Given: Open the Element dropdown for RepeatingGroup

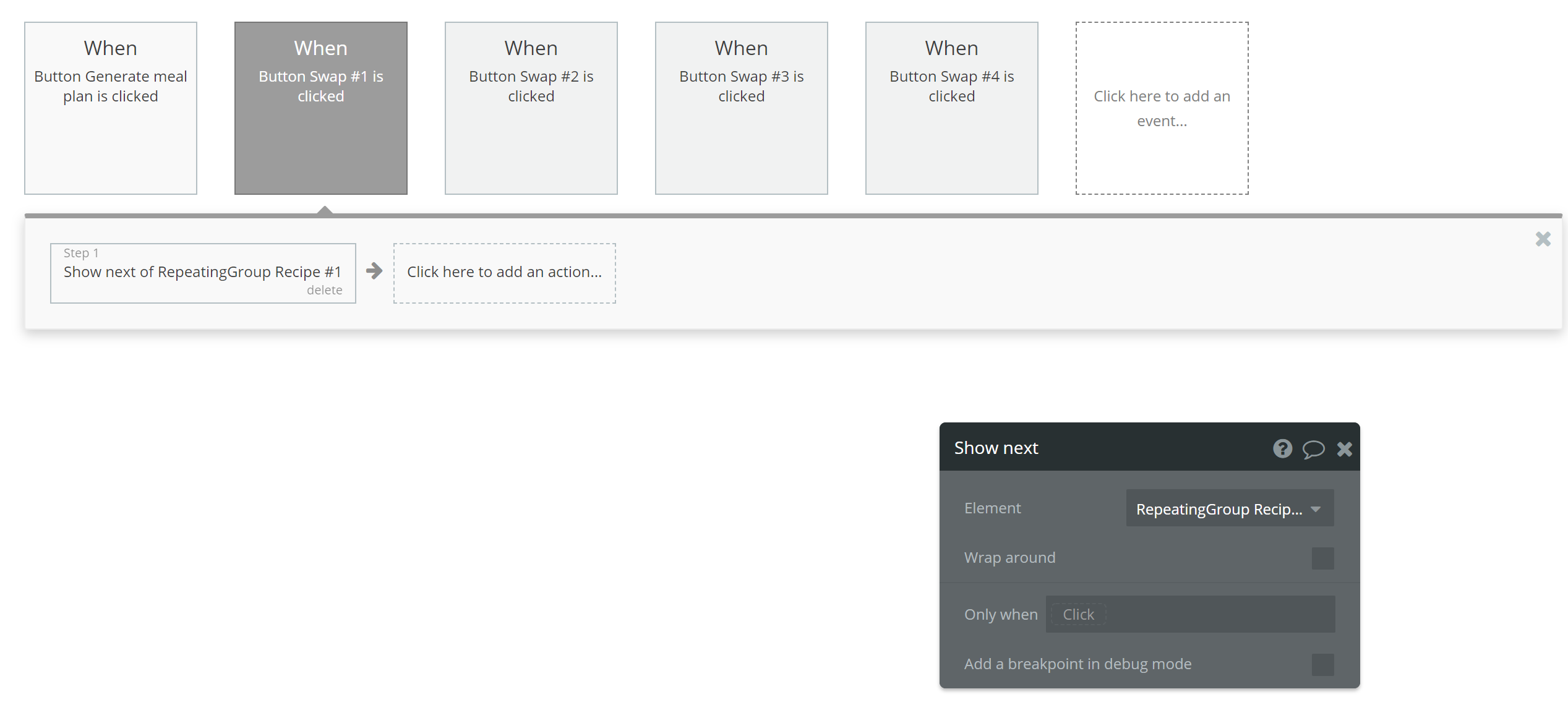Looking at the screenshot, I should [x=1219, y=509].
